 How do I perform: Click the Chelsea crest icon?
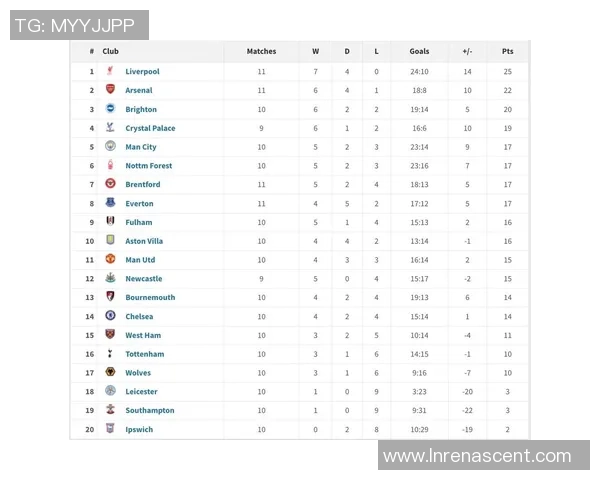[110, 316]
